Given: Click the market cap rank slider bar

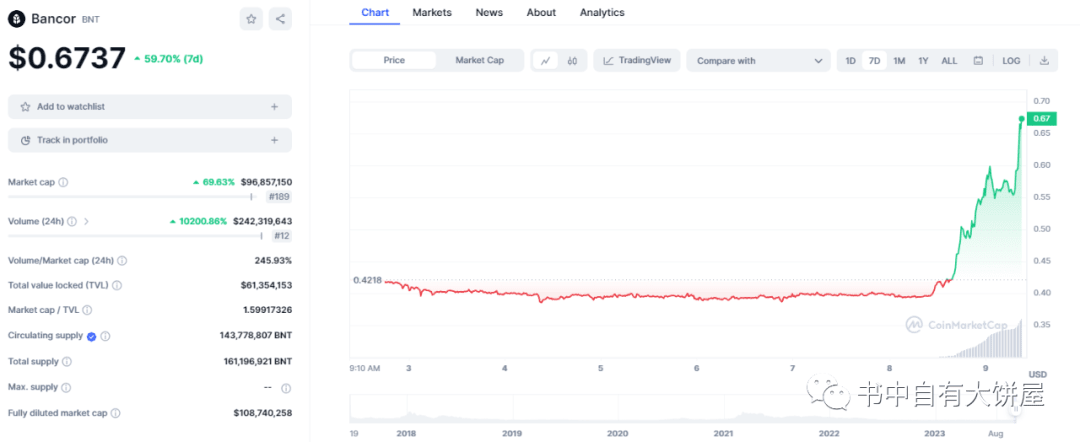Looking at the screenshot, I should click(x=130, y=197).
